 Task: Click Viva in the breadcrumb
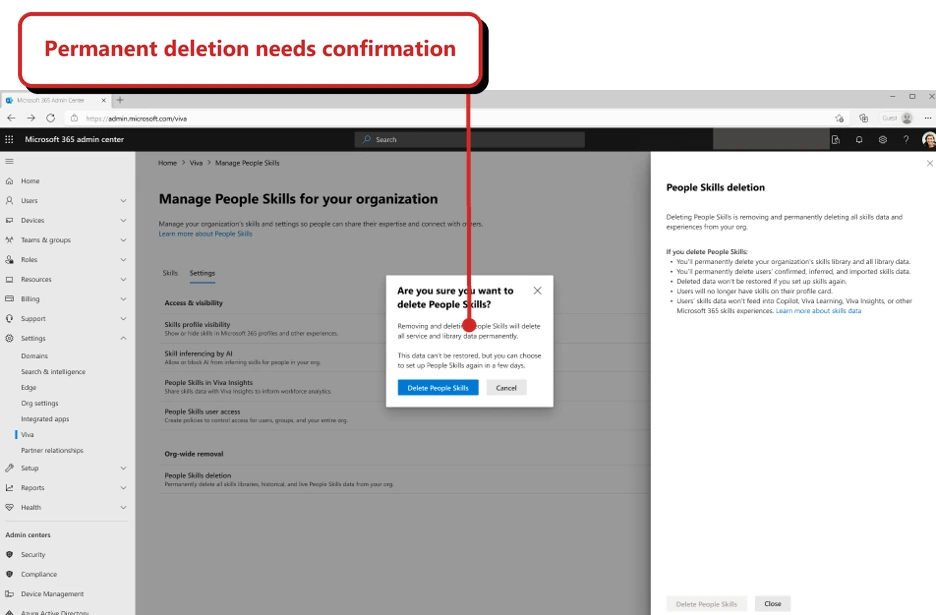[196, 163]
